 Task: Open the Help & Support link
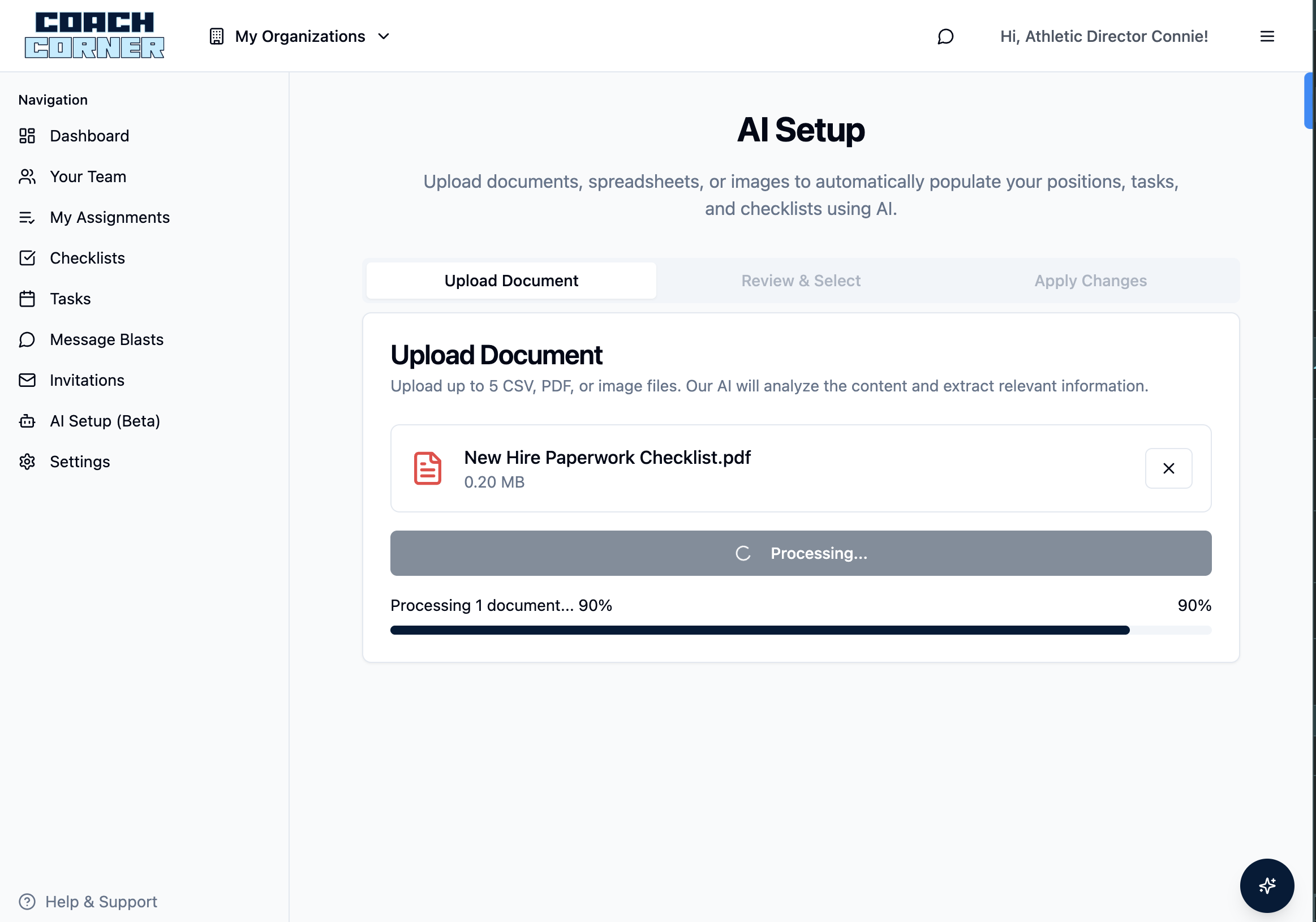(88, 902)
